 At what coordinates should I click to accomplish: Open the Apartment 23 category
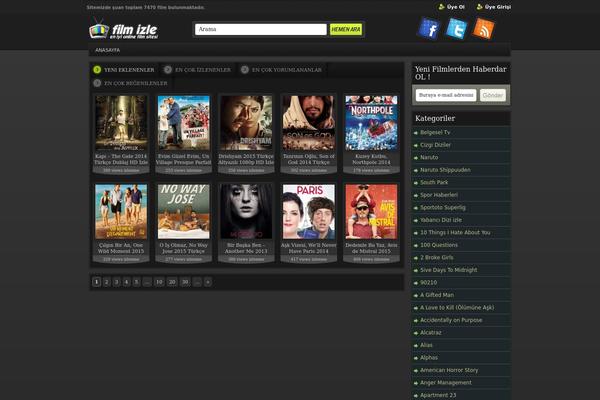pos(438,395)
